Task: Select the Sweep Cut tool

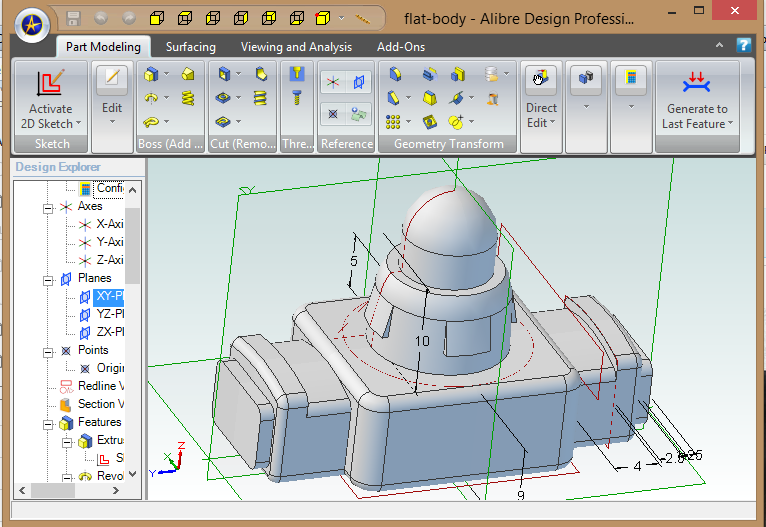Action: (223, 121)
